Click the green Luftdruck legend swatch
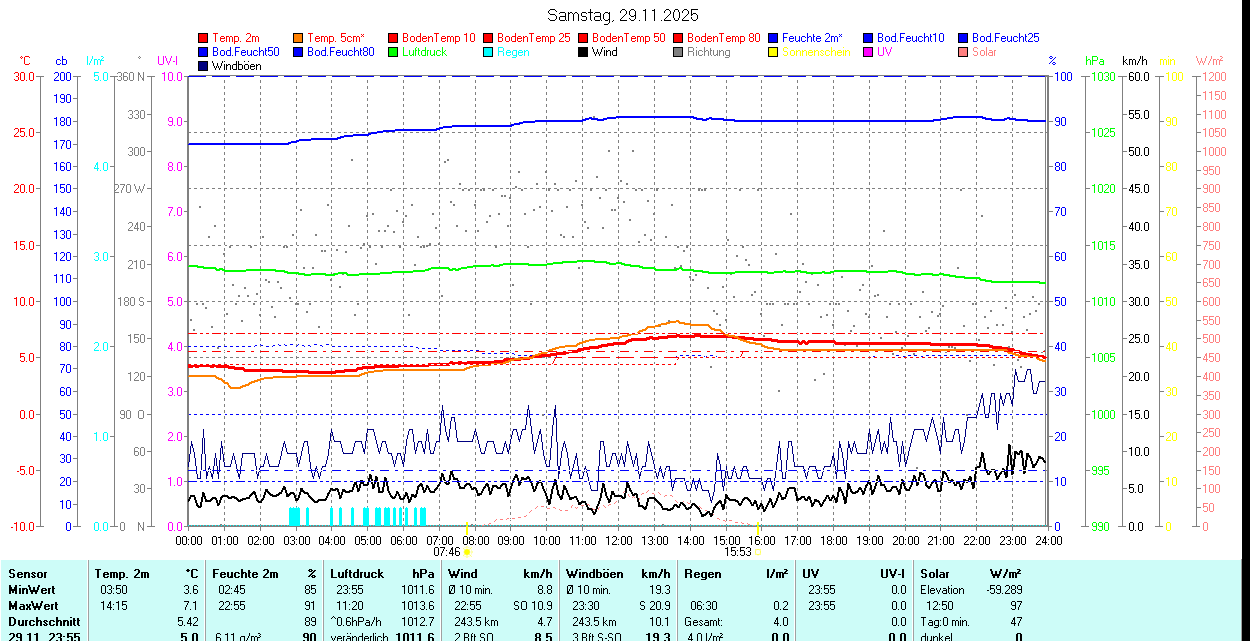 [x=393, y=52]
